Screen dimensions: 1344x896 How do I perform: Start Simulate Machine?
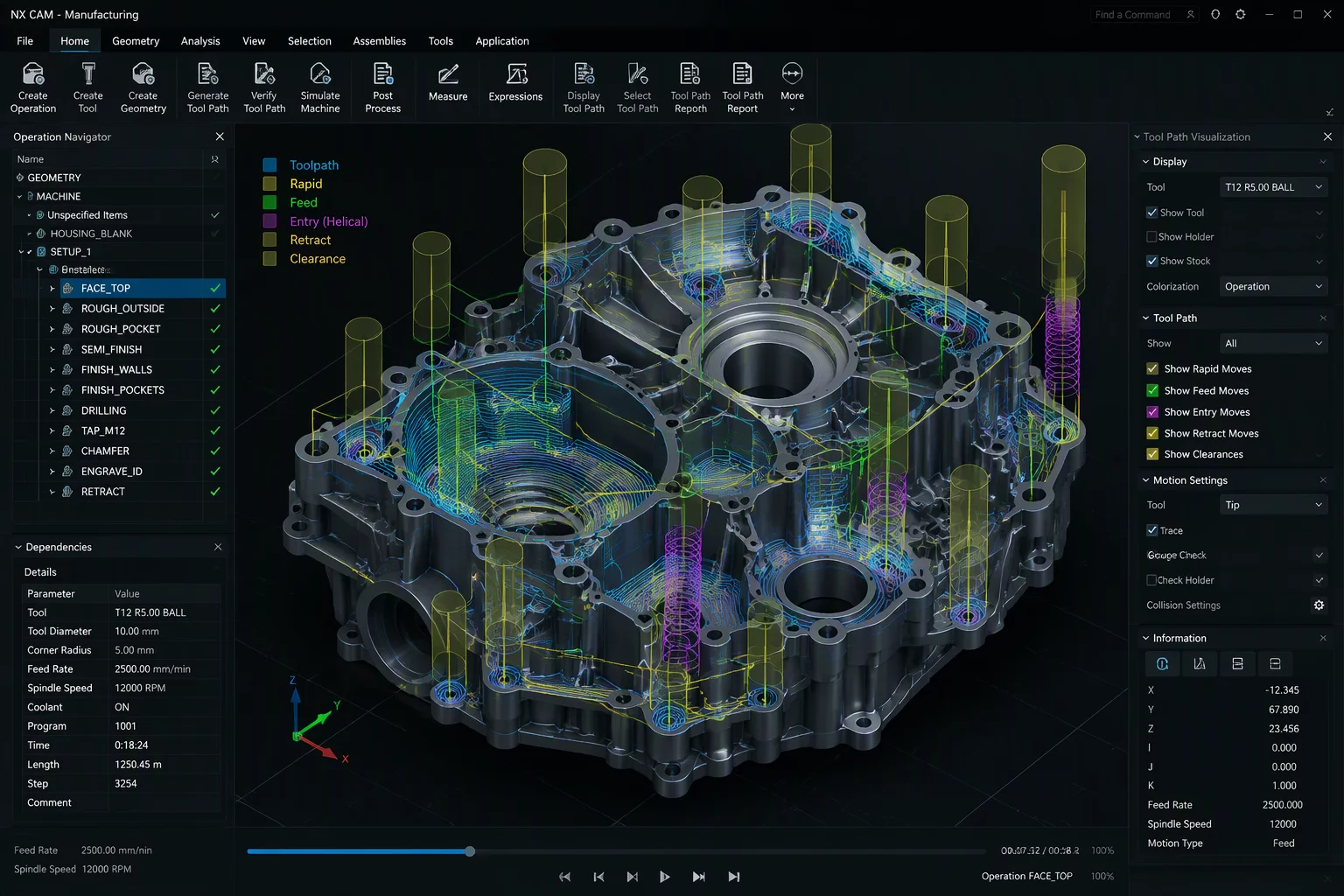coord(320,87)
